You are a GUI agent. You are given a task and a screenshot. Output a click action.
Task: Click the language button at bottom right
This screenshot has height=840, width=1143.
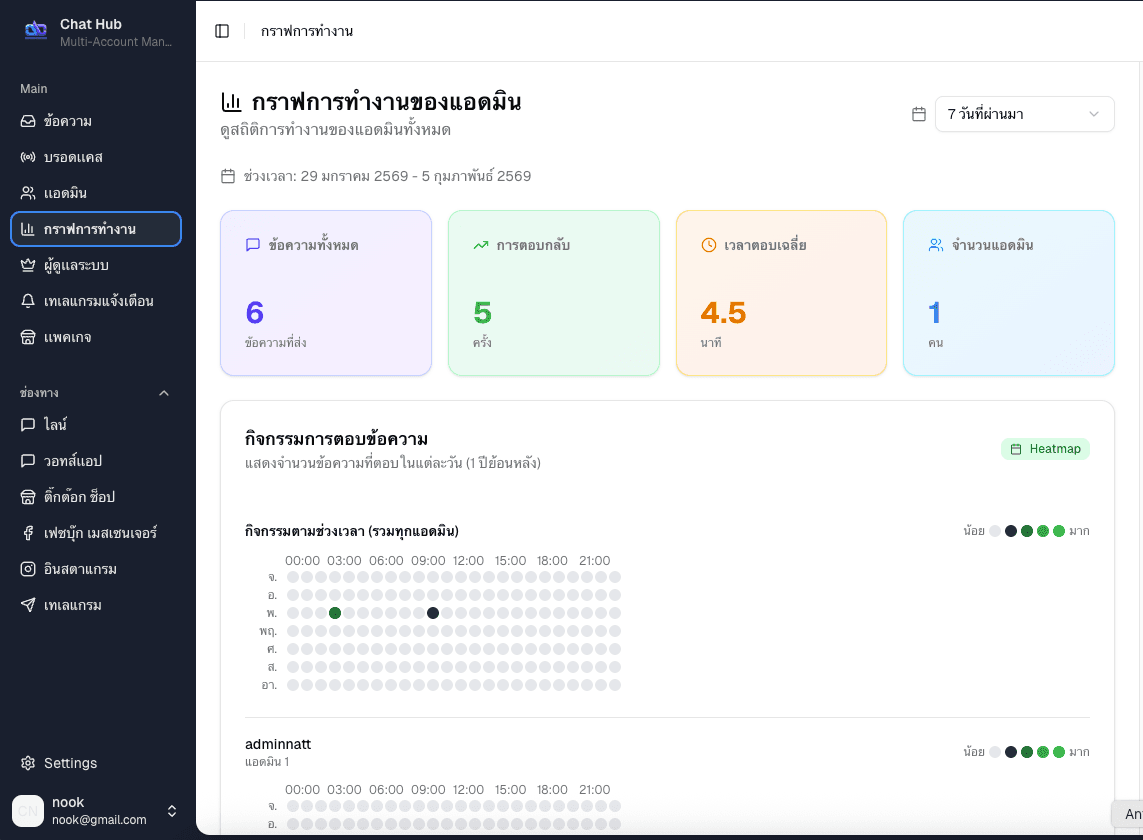tap(1132, 816)
